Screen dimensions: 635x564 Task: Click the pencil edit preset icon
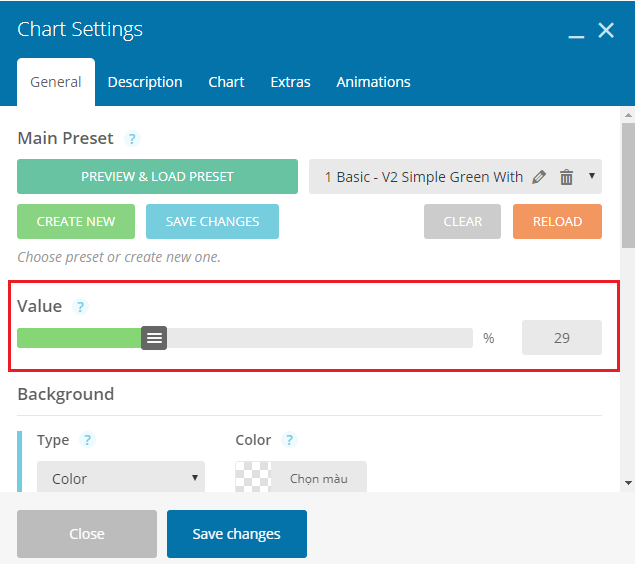point(539,177)
